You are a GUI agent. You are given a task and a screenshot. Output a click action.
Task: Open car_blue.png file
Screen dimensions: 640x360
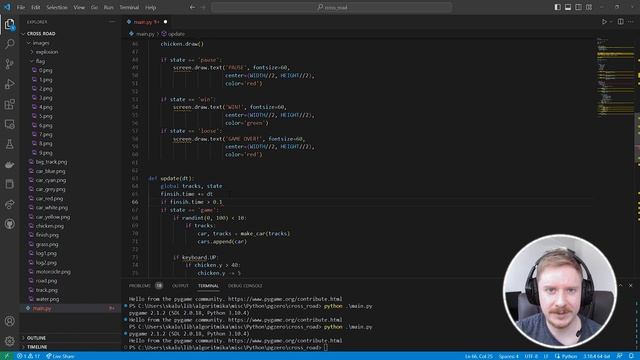click(51, 171)
